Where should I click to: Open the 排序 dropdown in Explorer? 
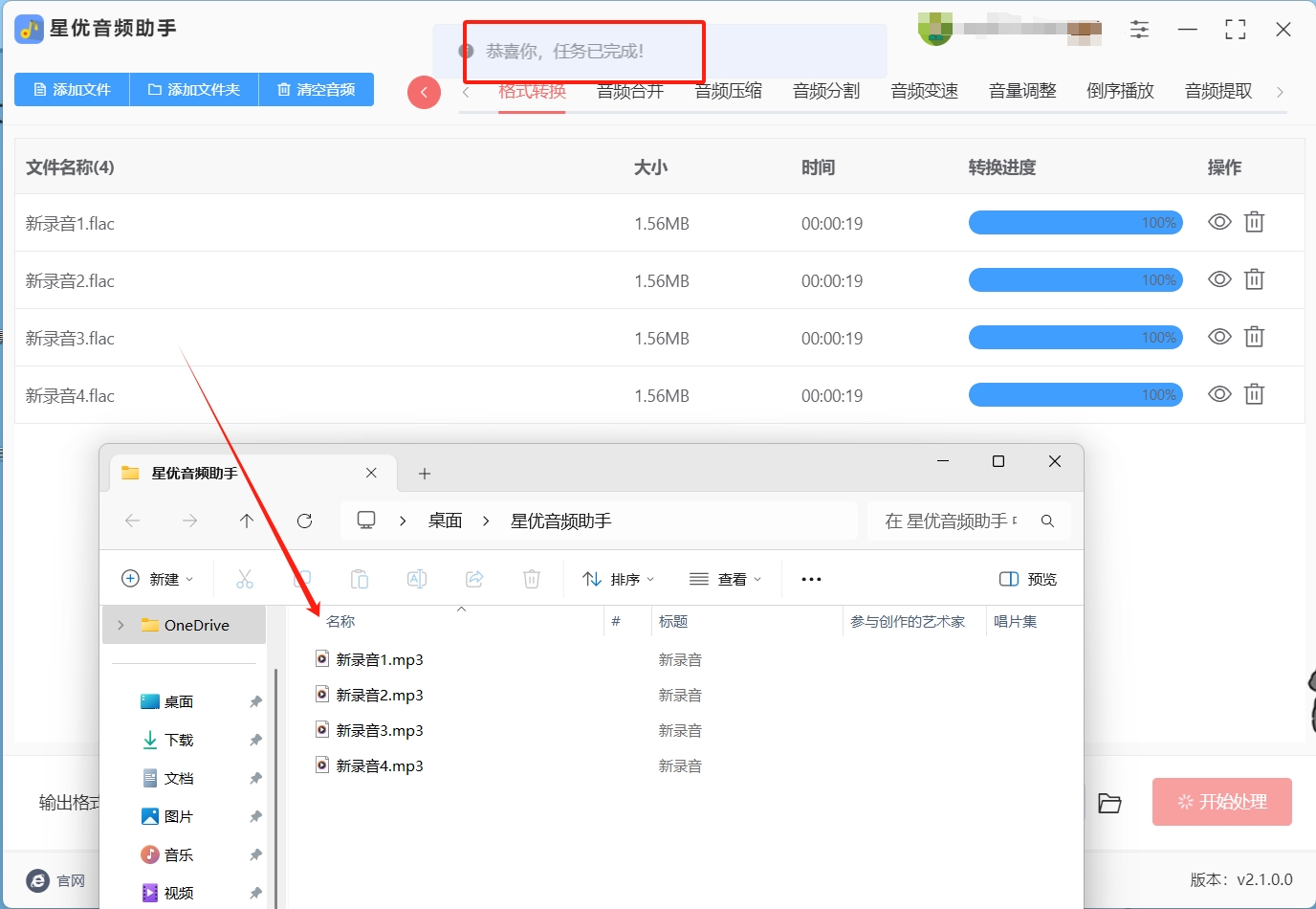tap(619, 579)
